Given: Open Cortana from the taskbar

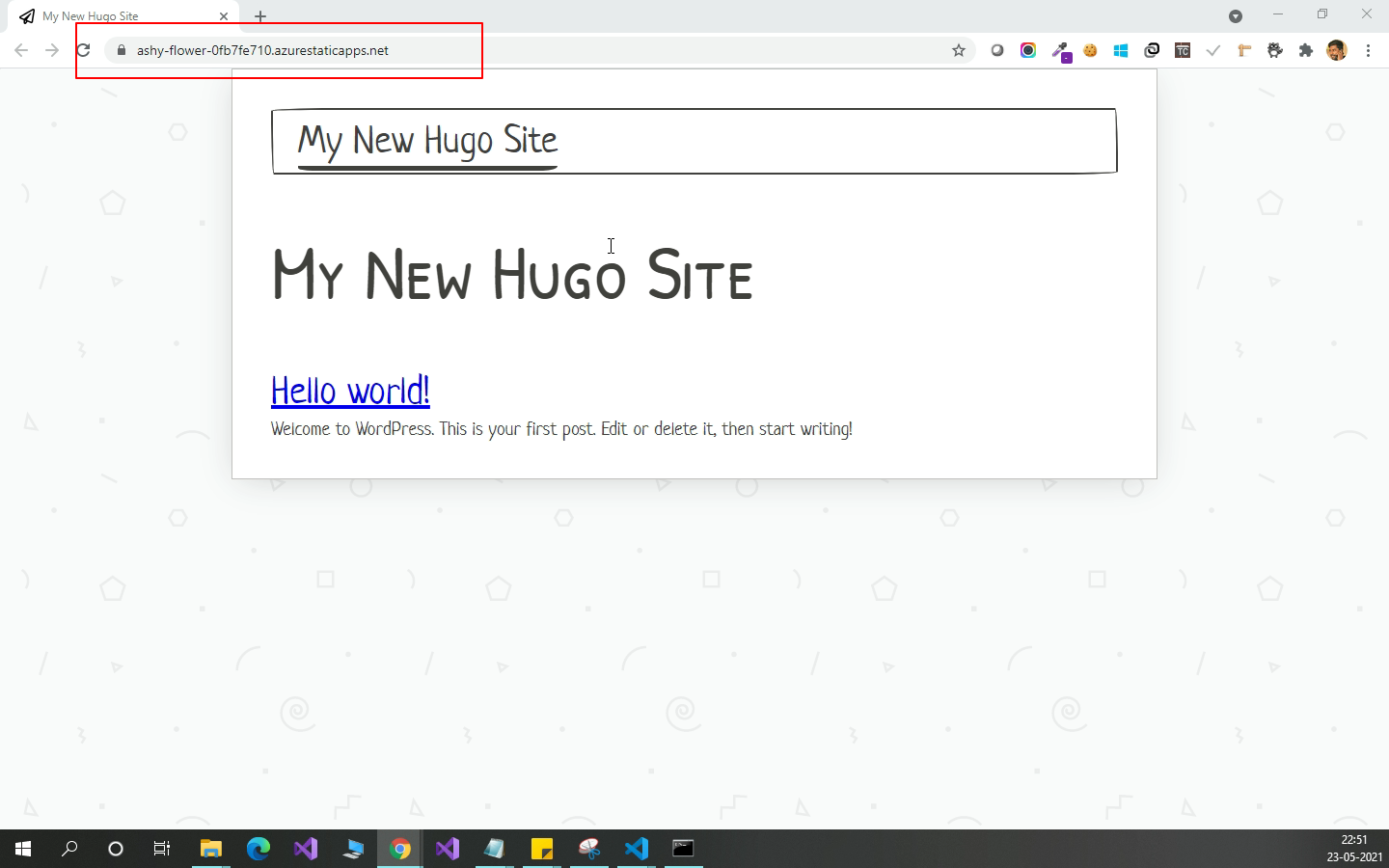Looking at the screenshot, I should 116,849.
